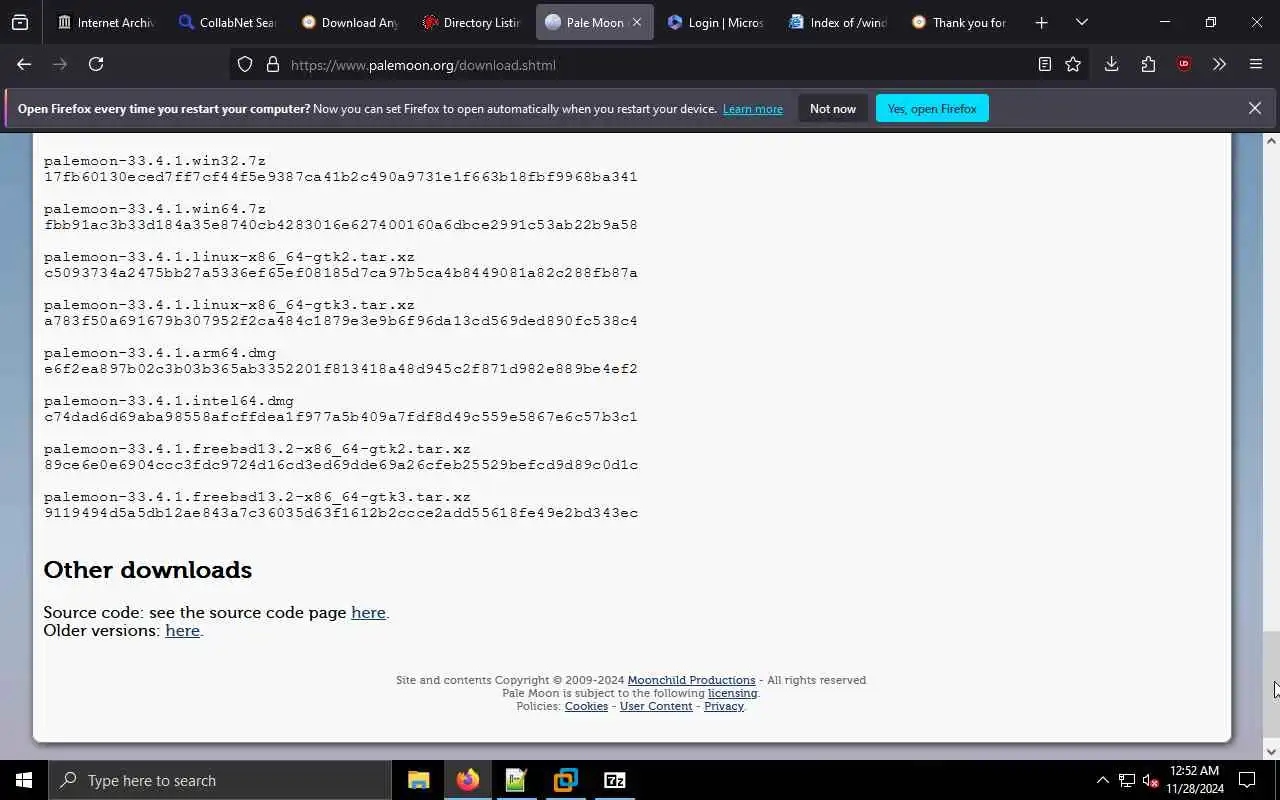This screenshot has height=800, width=1280.
Task: Click palemoon-33.4.1.linux-x86_64-gtk3.tar.xz text
Action: point(229,305)
